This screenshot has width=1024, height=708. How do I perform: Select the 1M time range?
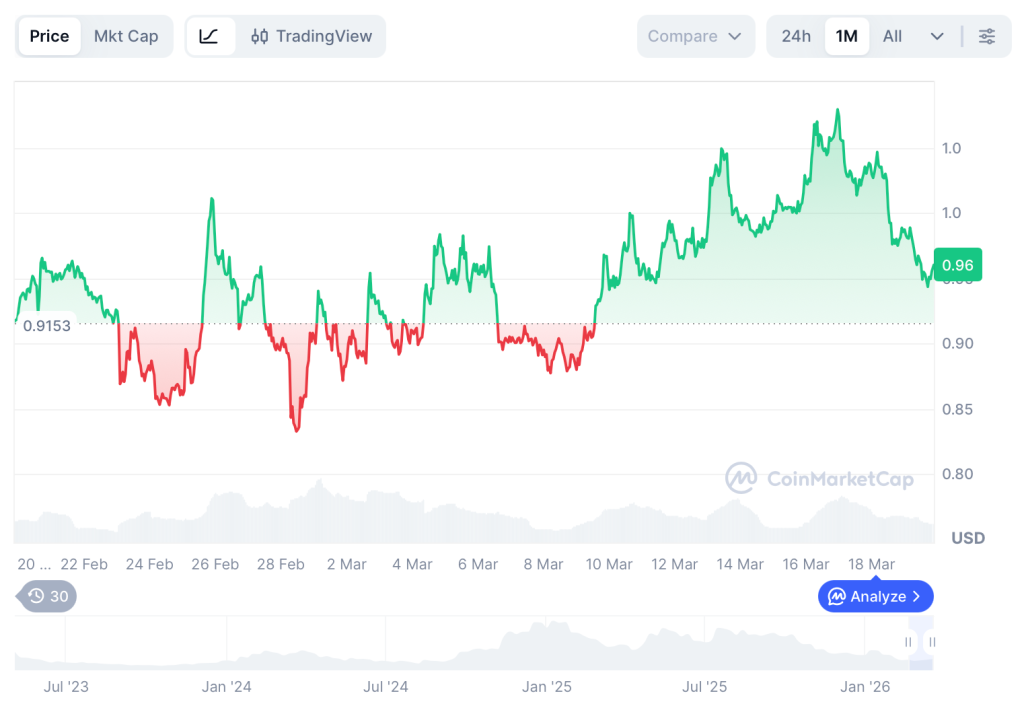847,36
